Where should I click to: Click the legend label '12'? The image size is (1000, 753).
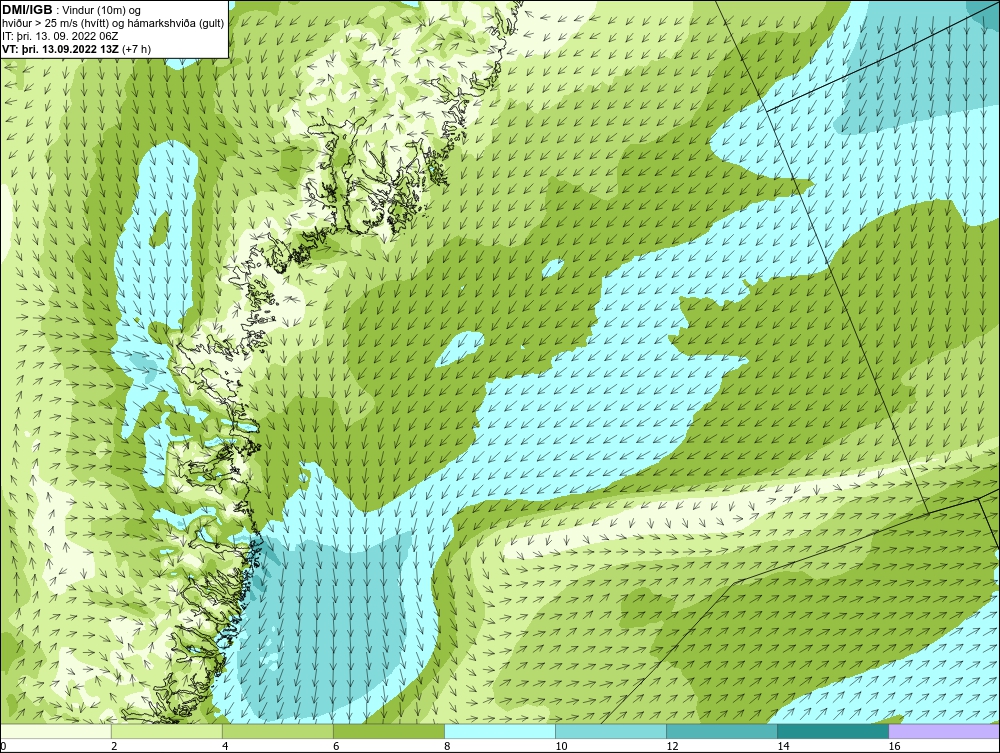tap(672, 746)
